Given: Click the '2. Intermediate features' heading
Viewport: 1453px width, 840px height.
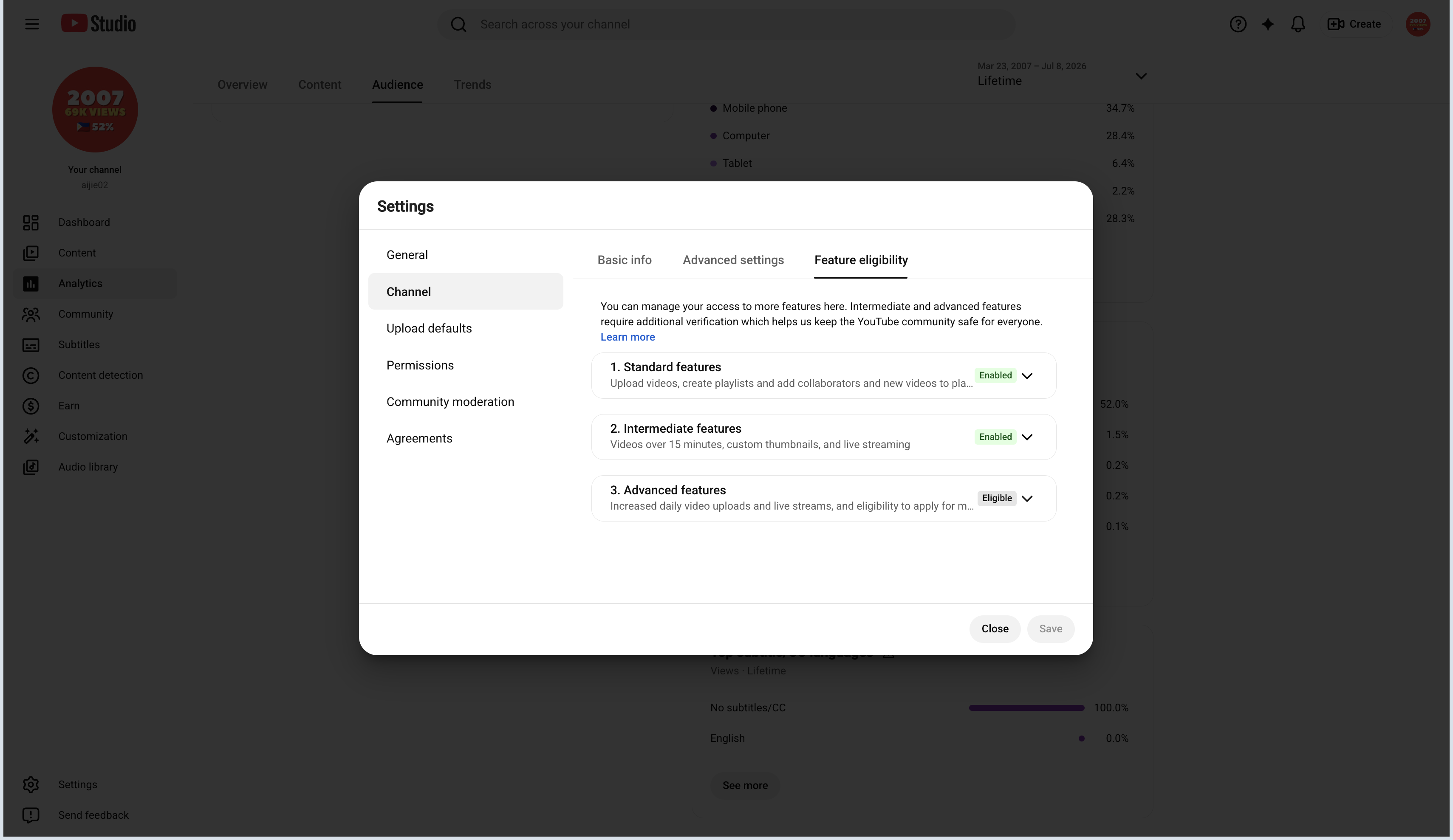Looking at the screenshot, I should (675, 428).
